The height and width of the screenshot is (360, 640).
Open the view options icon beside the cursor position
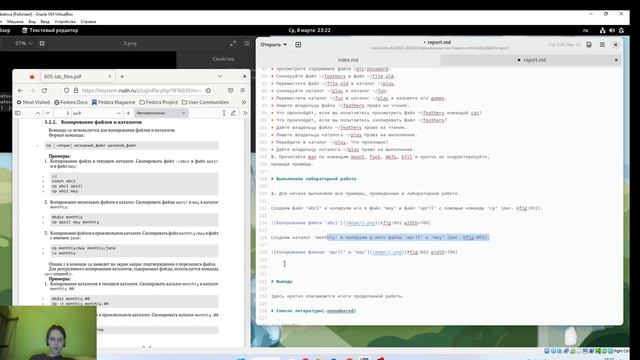[589, 44]
